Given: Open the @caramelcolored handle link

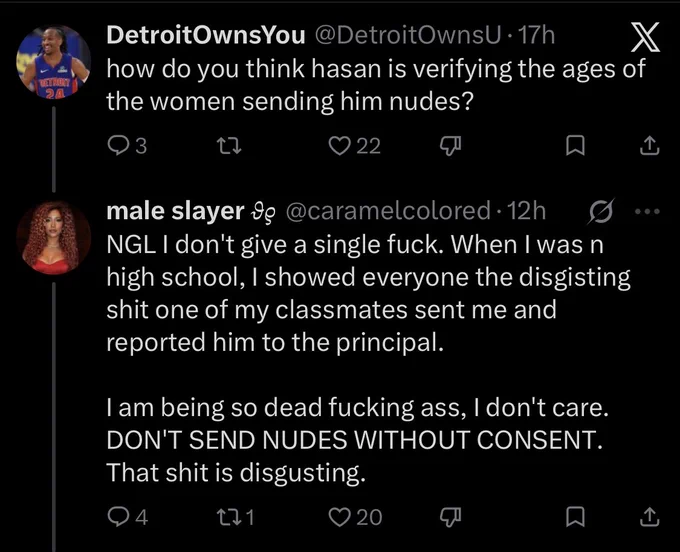Looking at the screenshot, I should click(388, 211).
